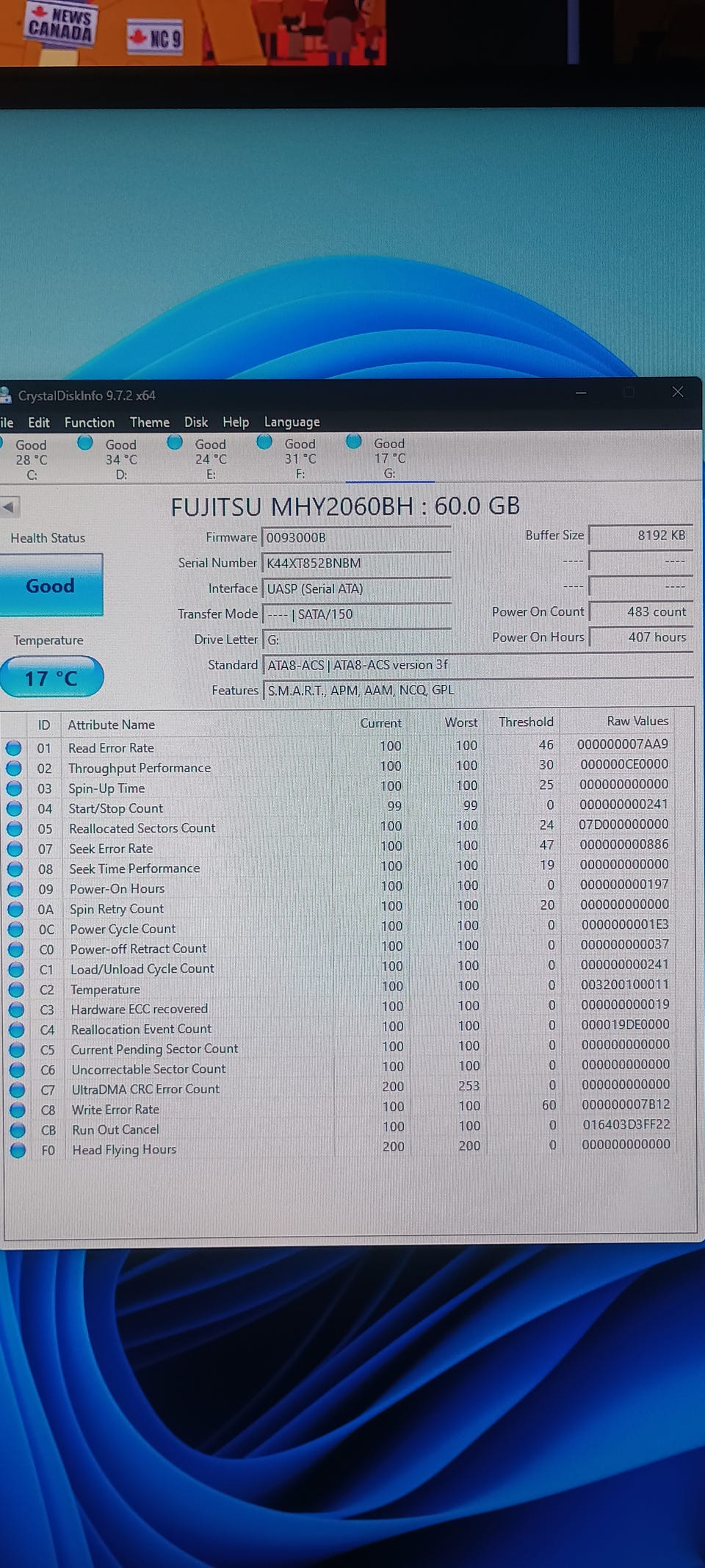Click the status icon for Power-On Hours row

[15, 889]
